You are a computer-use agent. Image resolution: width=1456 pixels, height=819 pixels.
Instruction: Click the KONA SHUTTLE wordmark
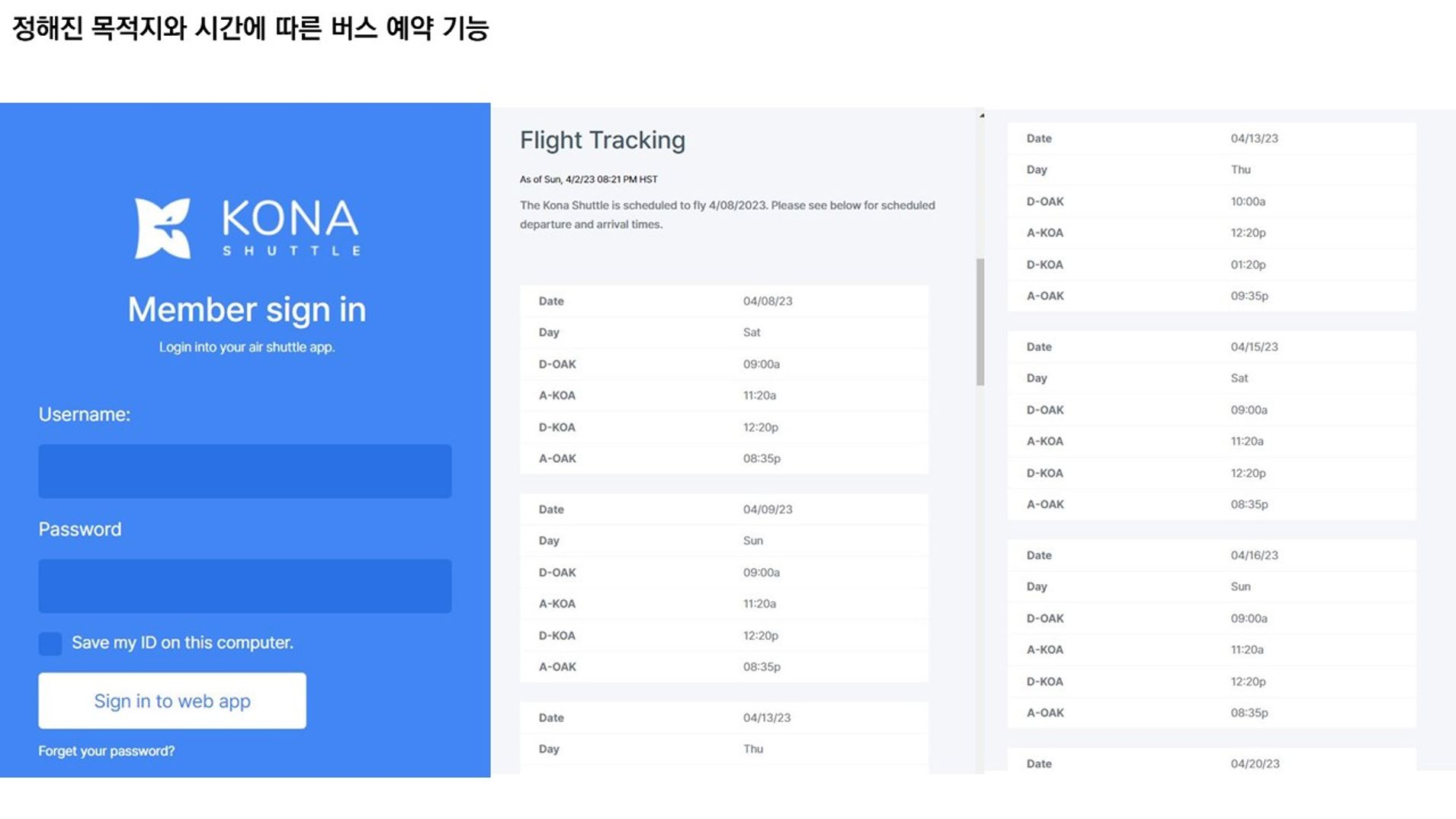pyautogui.click(x=290, y=226)
